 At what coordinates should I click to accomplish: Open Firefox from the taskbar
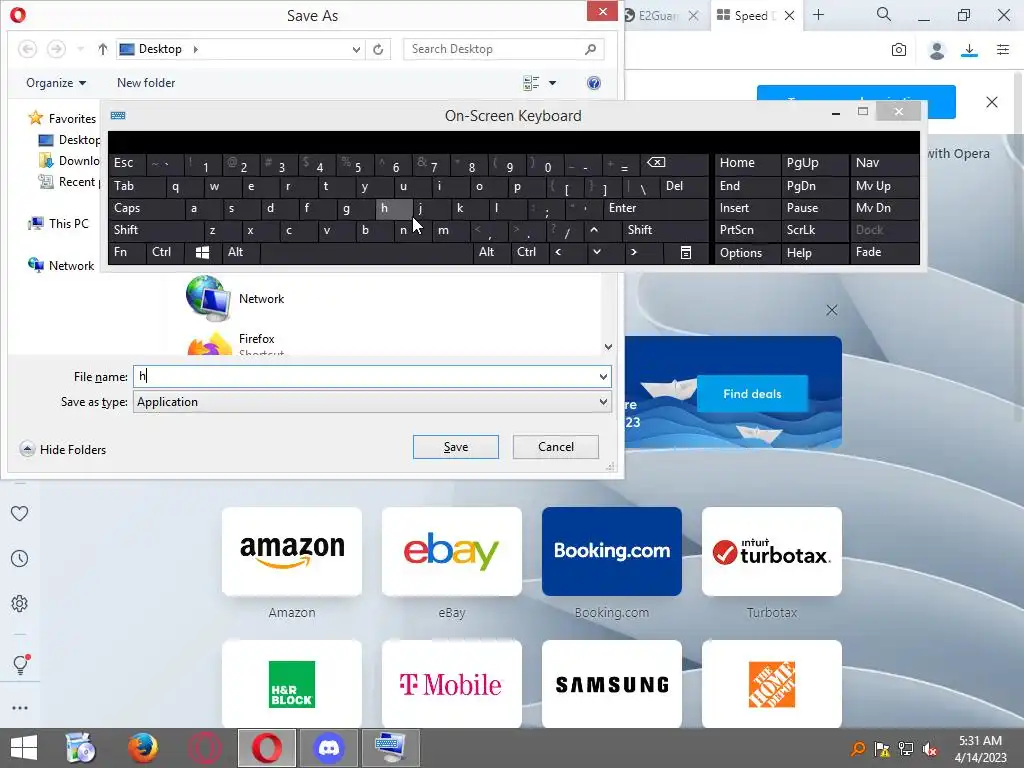point(142,748)
